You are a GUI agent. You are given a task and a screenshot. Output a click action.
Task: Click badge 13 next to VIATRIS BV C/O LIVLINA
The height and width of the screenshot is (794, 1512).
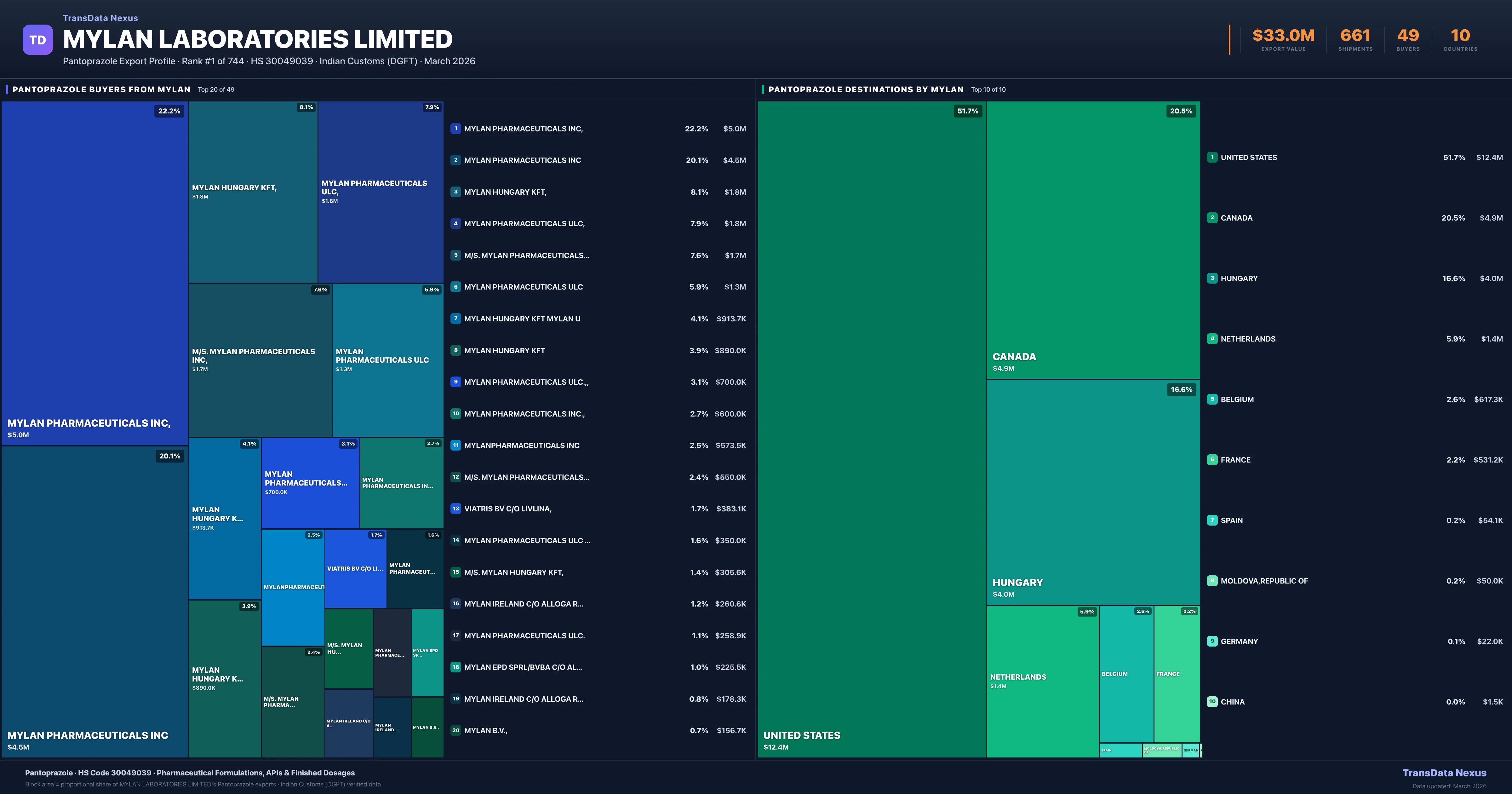(x=455, y=509)
